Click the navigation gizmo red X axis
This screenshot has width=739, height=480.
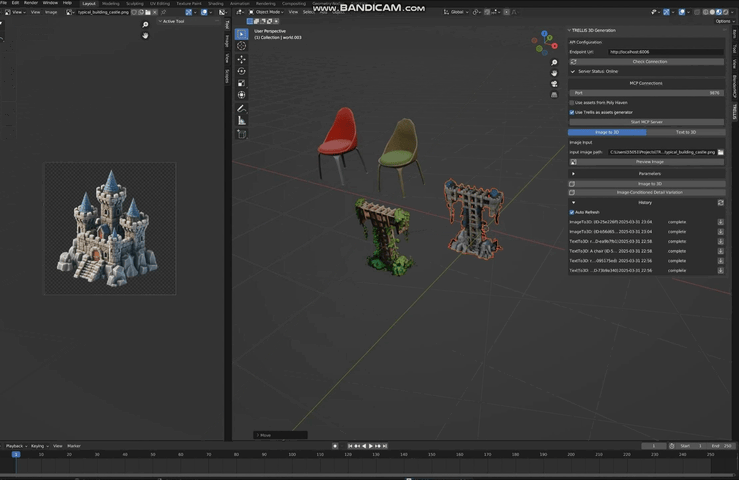point(555,46)
